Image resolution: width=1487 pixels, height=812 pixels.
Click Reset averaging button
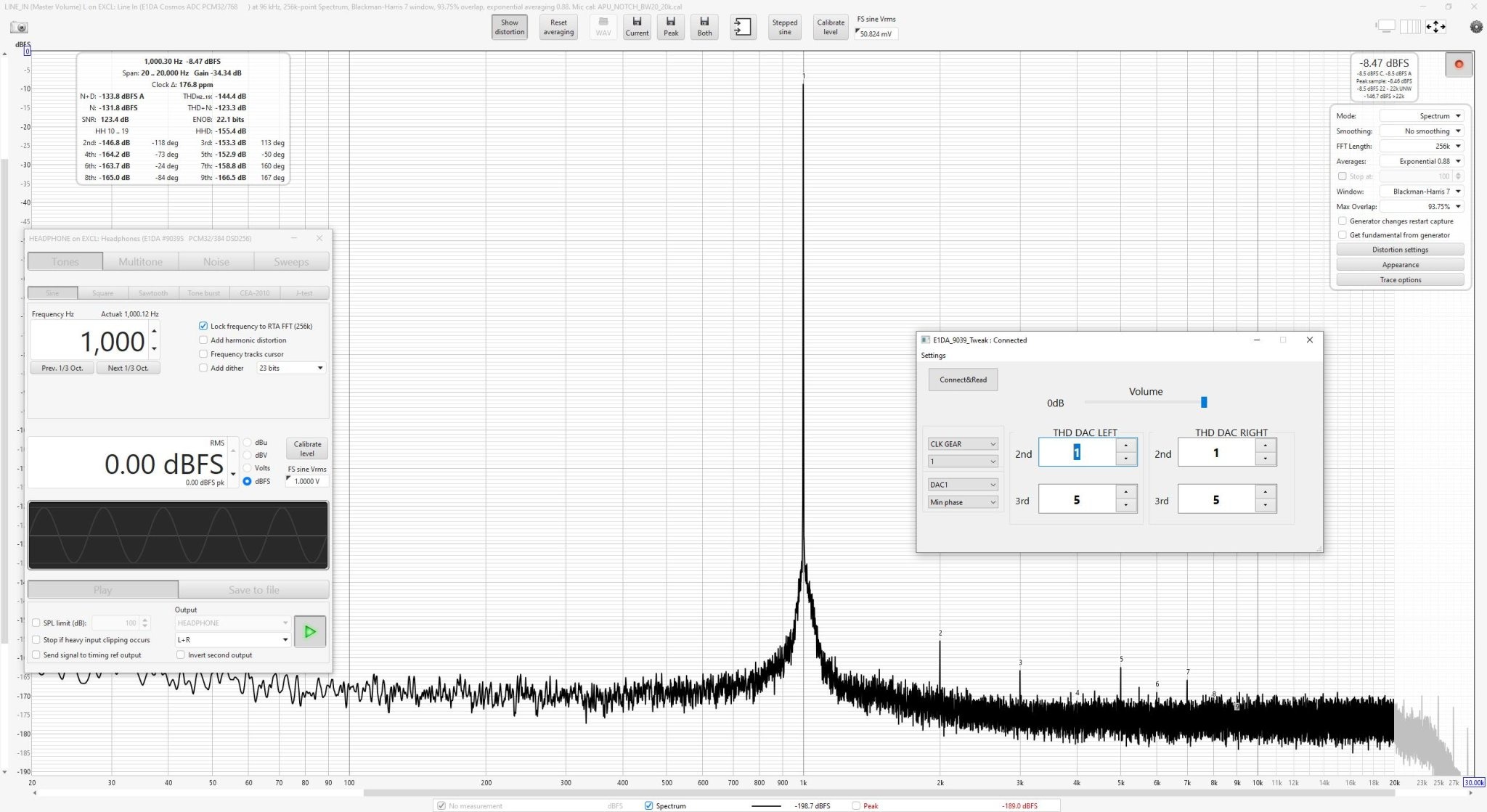[558, 27]
